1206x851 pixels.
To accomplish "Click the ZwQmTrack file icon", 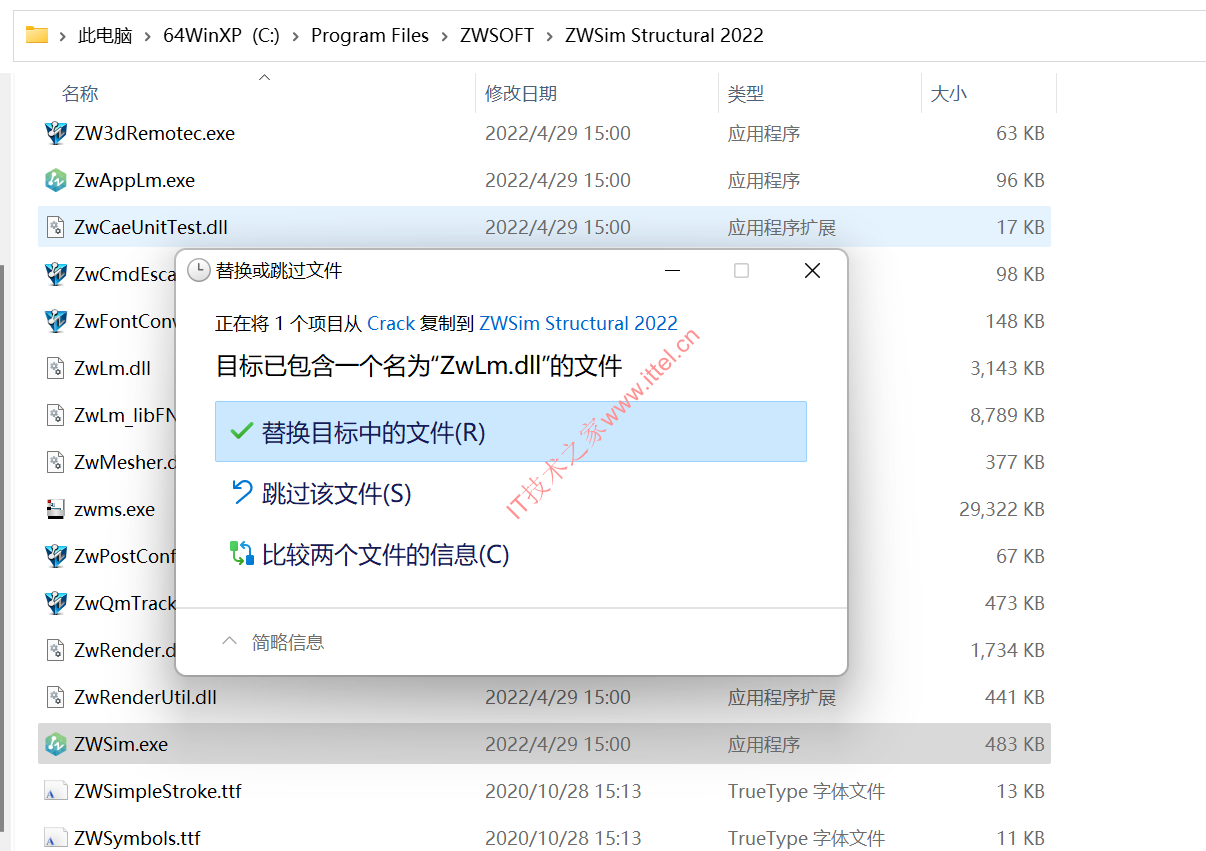I will click(56, 603).
